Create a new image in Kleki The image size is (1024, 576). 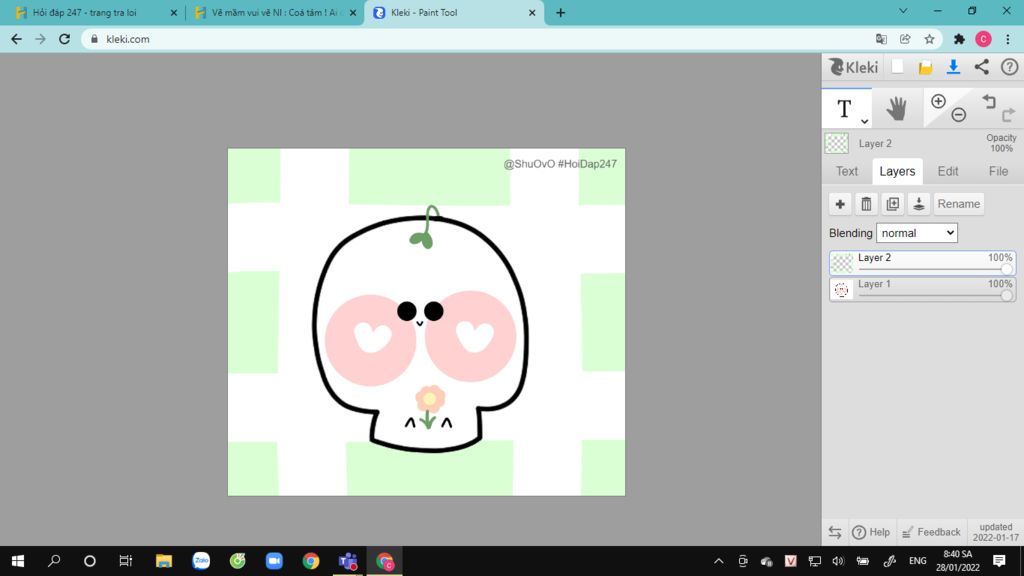pos(897,67)
